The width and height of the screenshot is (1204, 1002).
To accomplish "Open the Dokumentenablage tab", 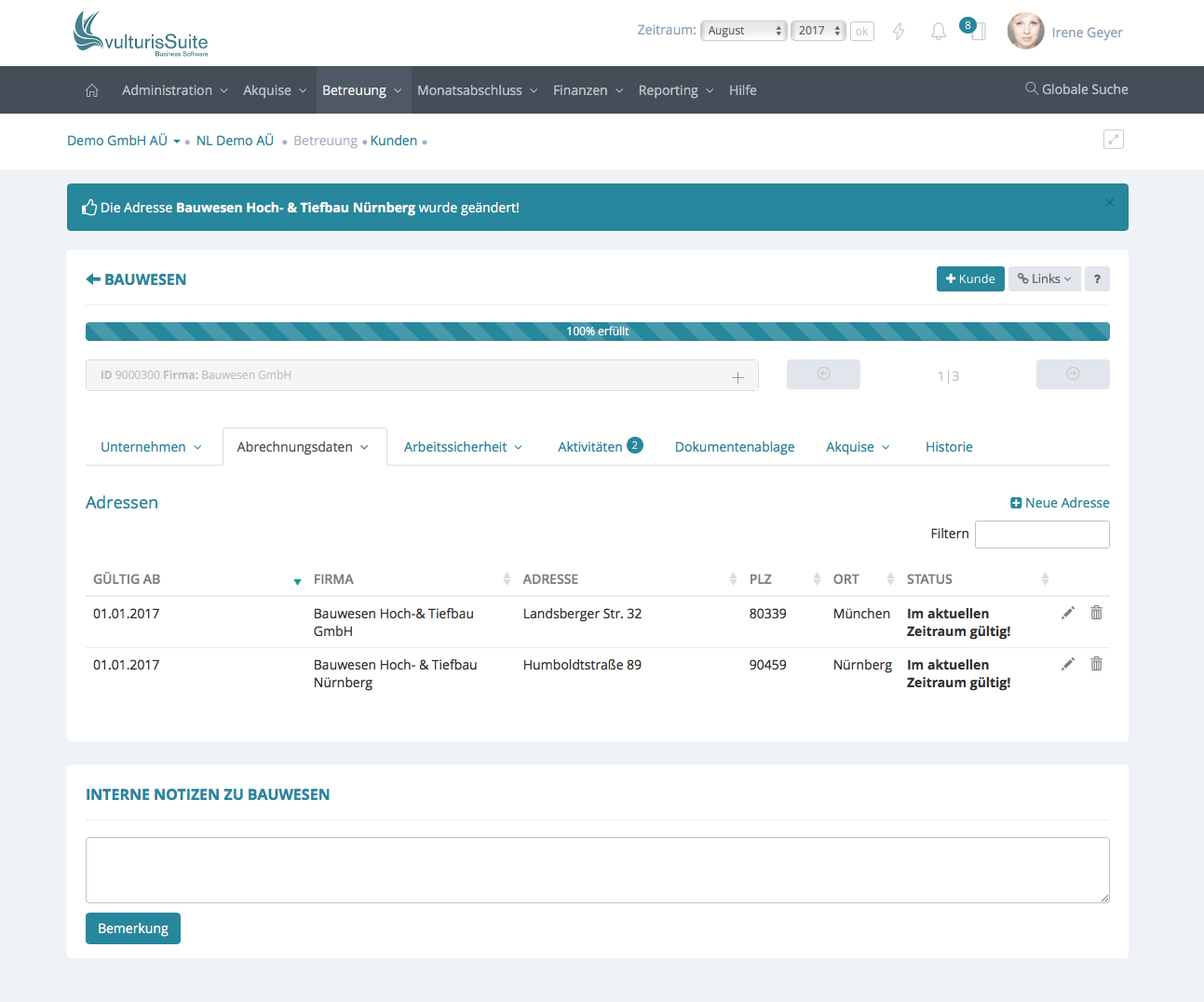I will (734, 447).
